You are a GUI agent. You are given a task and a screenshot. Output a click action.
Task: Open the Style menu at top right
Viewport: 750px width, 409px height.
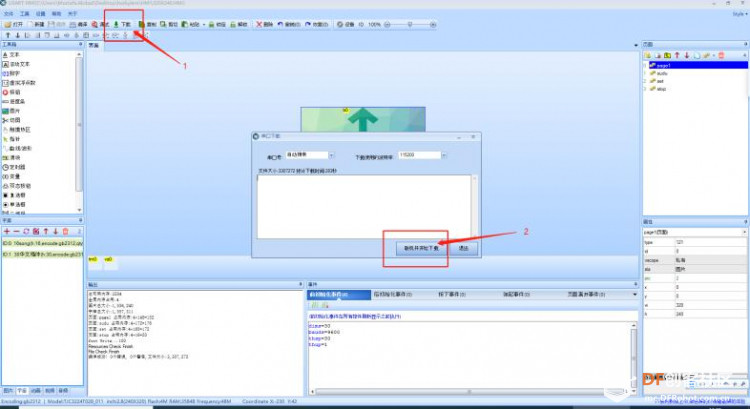(739, 14)
